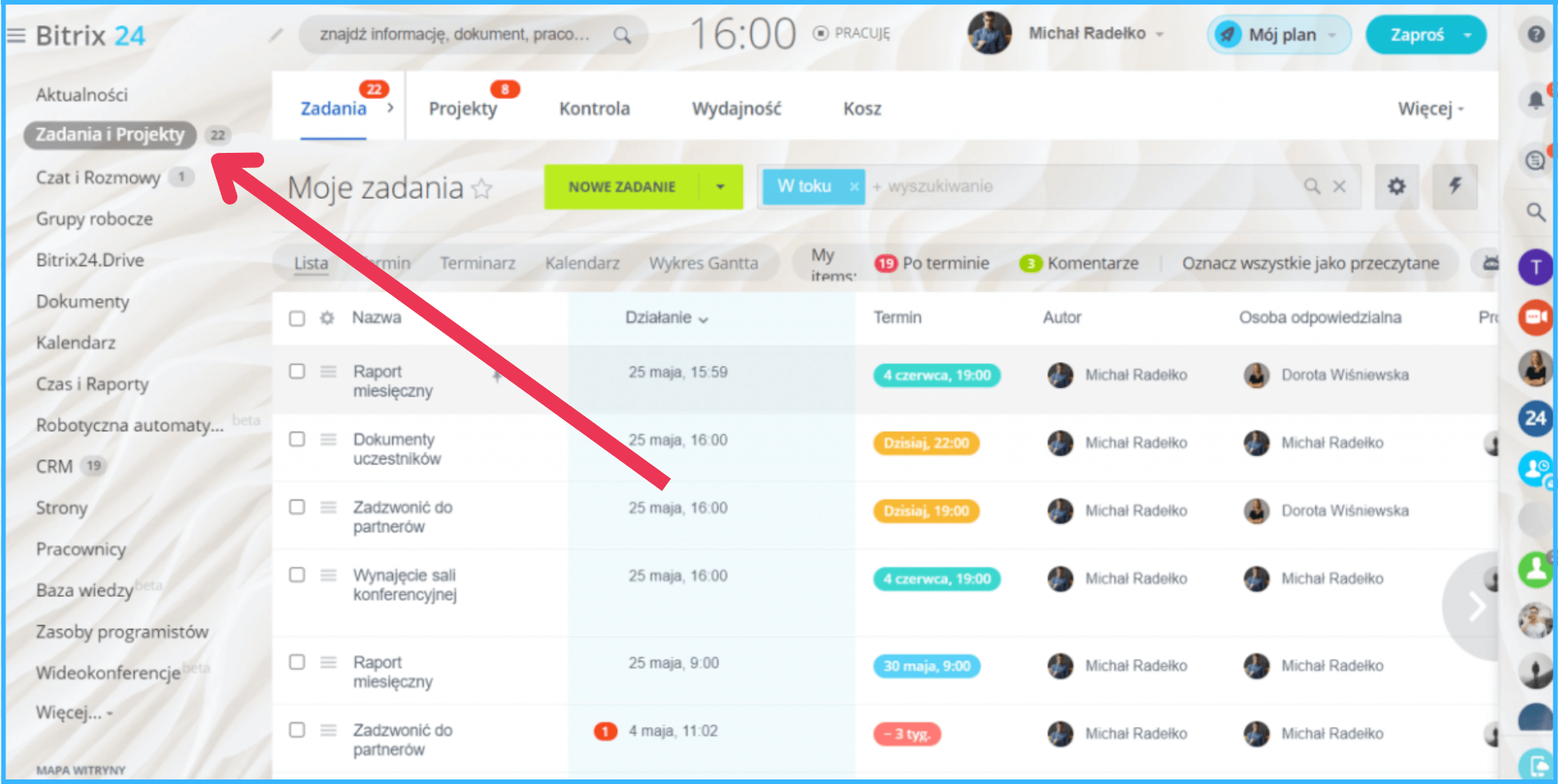
Task: Open the Wykres Gantta view
Action: click(x=704, y=263)
